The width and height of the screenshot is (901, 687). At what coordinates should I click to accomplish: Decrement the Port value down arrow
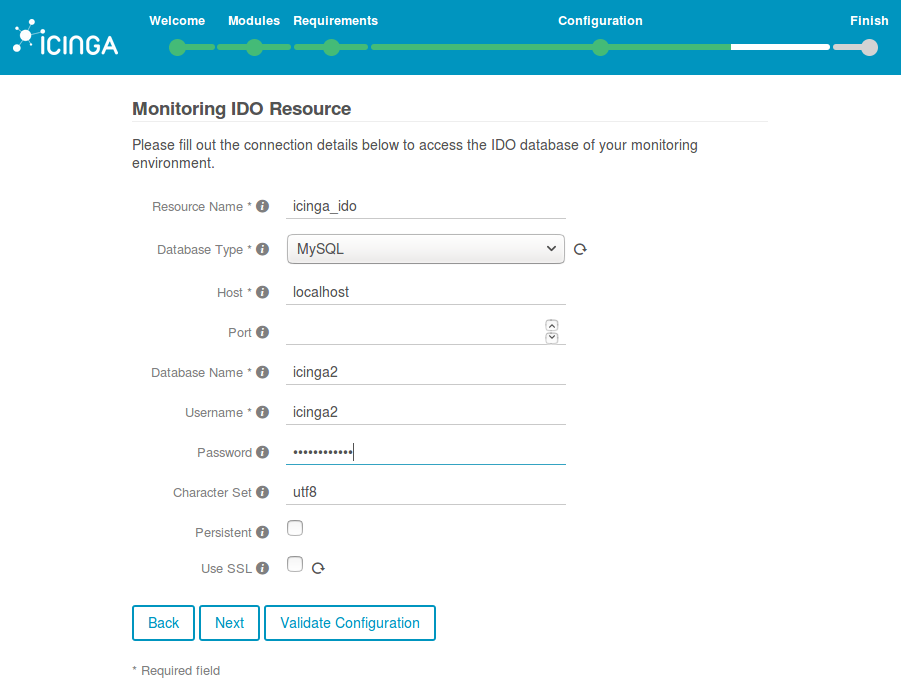552,338
